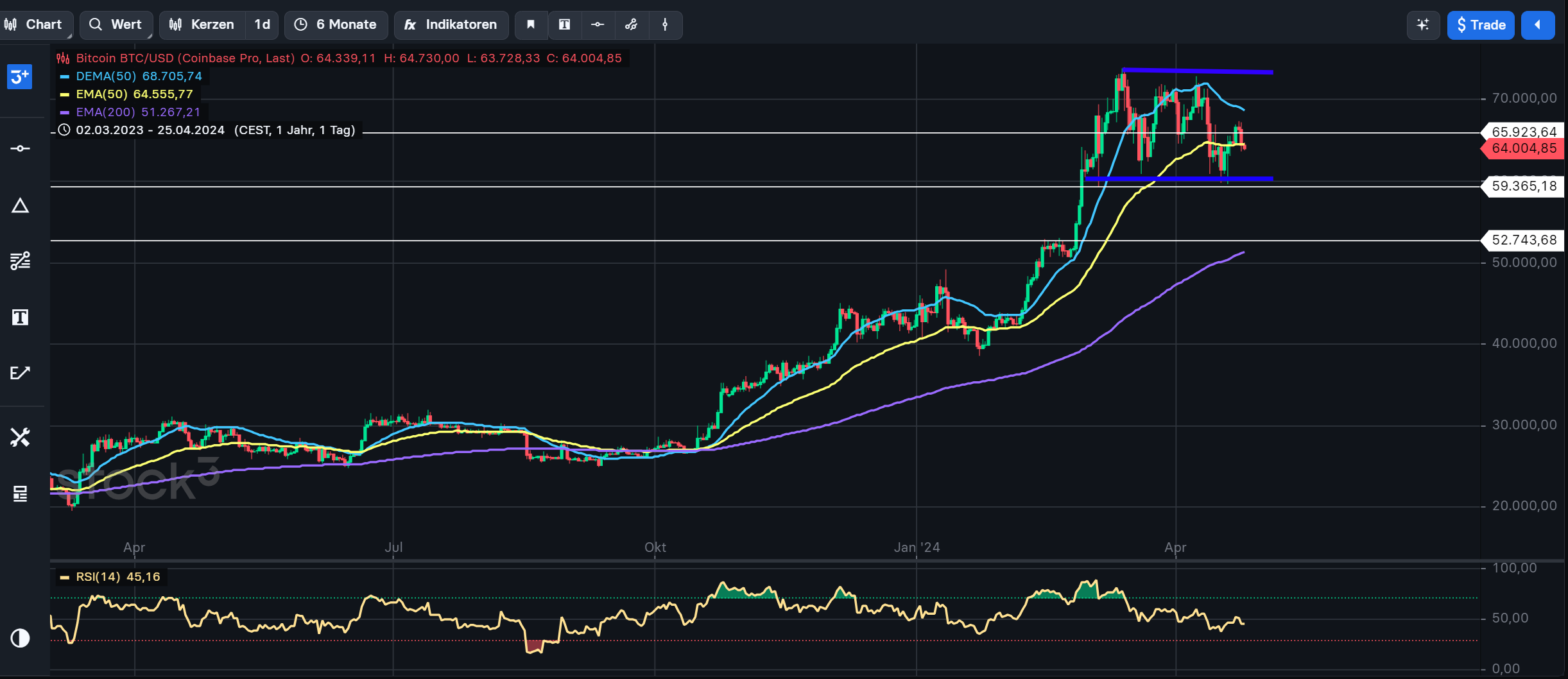This screenshot has height=679, width=1568.
Task: Select the triangle shape tool in left sidebar
Action: 20,206
